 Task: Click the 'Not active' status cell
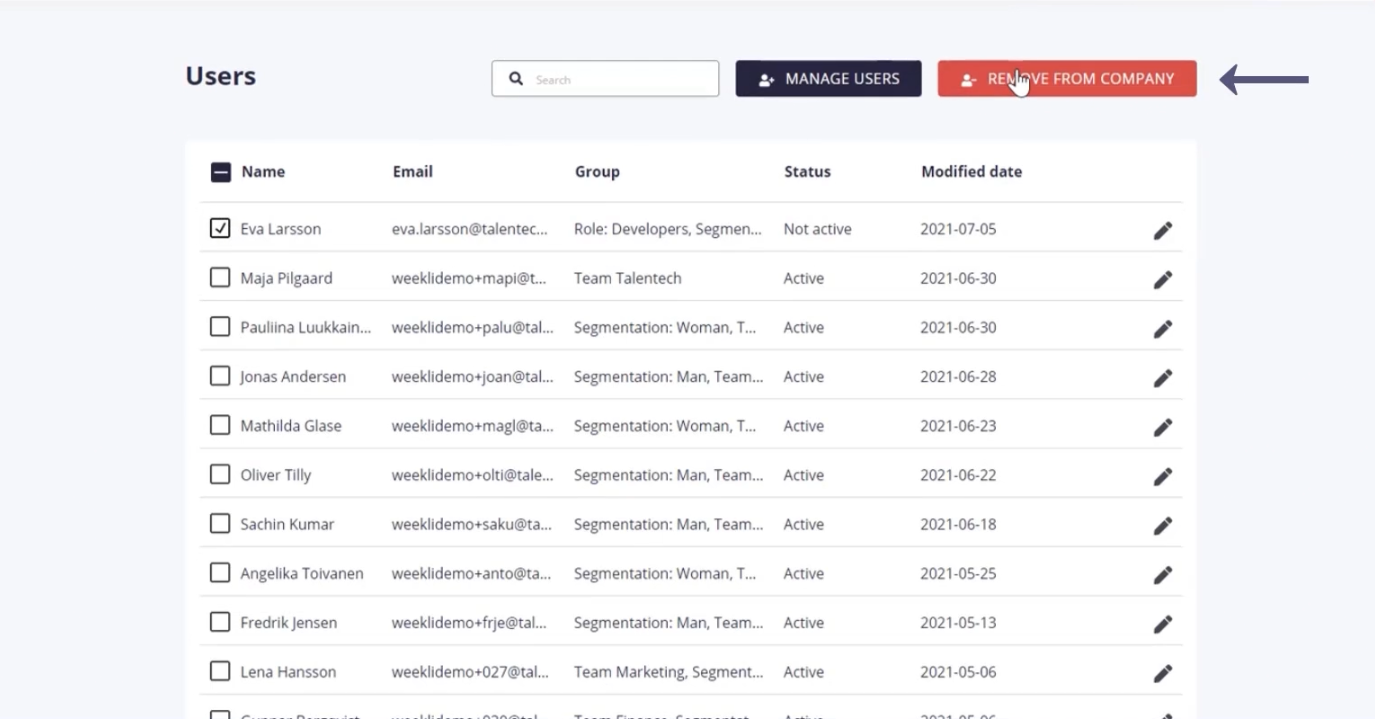coord(818,229)
